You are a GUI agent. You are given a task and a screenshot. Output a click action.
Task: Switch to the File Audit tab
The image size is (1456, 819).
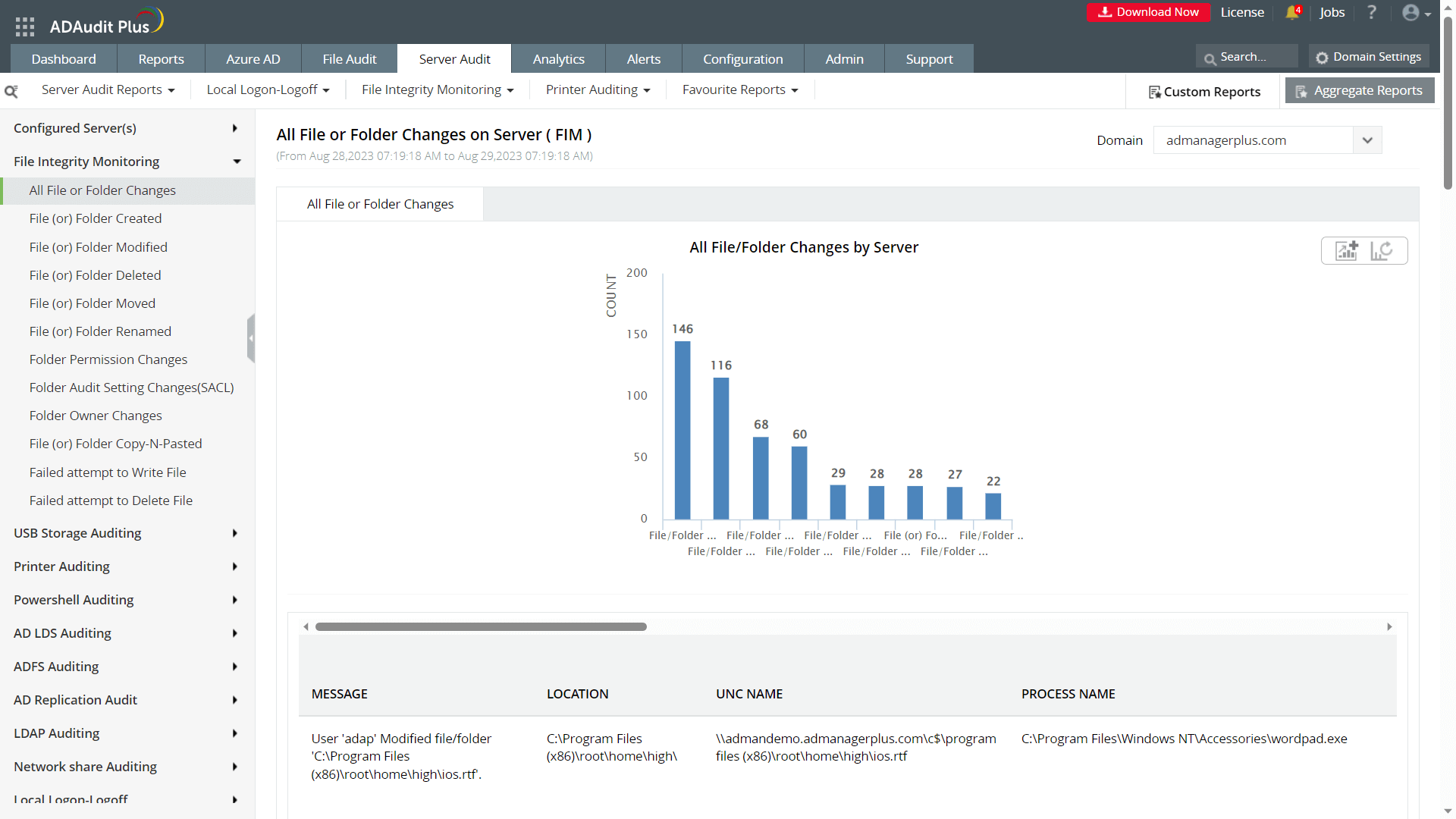coord(349,59)
